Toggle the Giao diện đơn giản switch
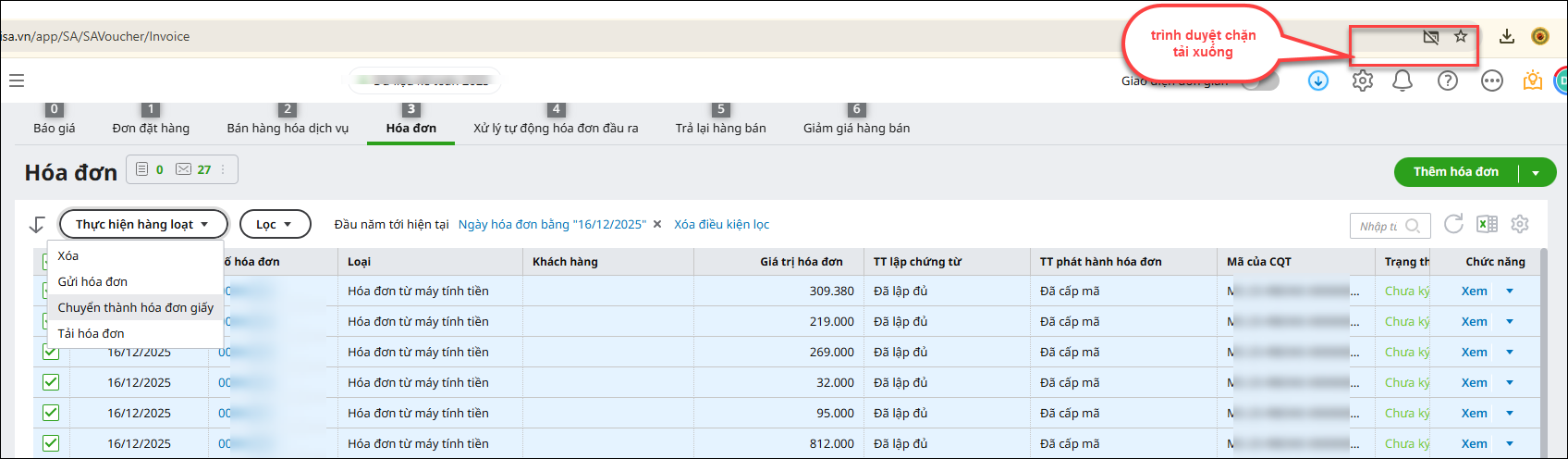Viewport: 1568px width, 459px height. 1260,81
